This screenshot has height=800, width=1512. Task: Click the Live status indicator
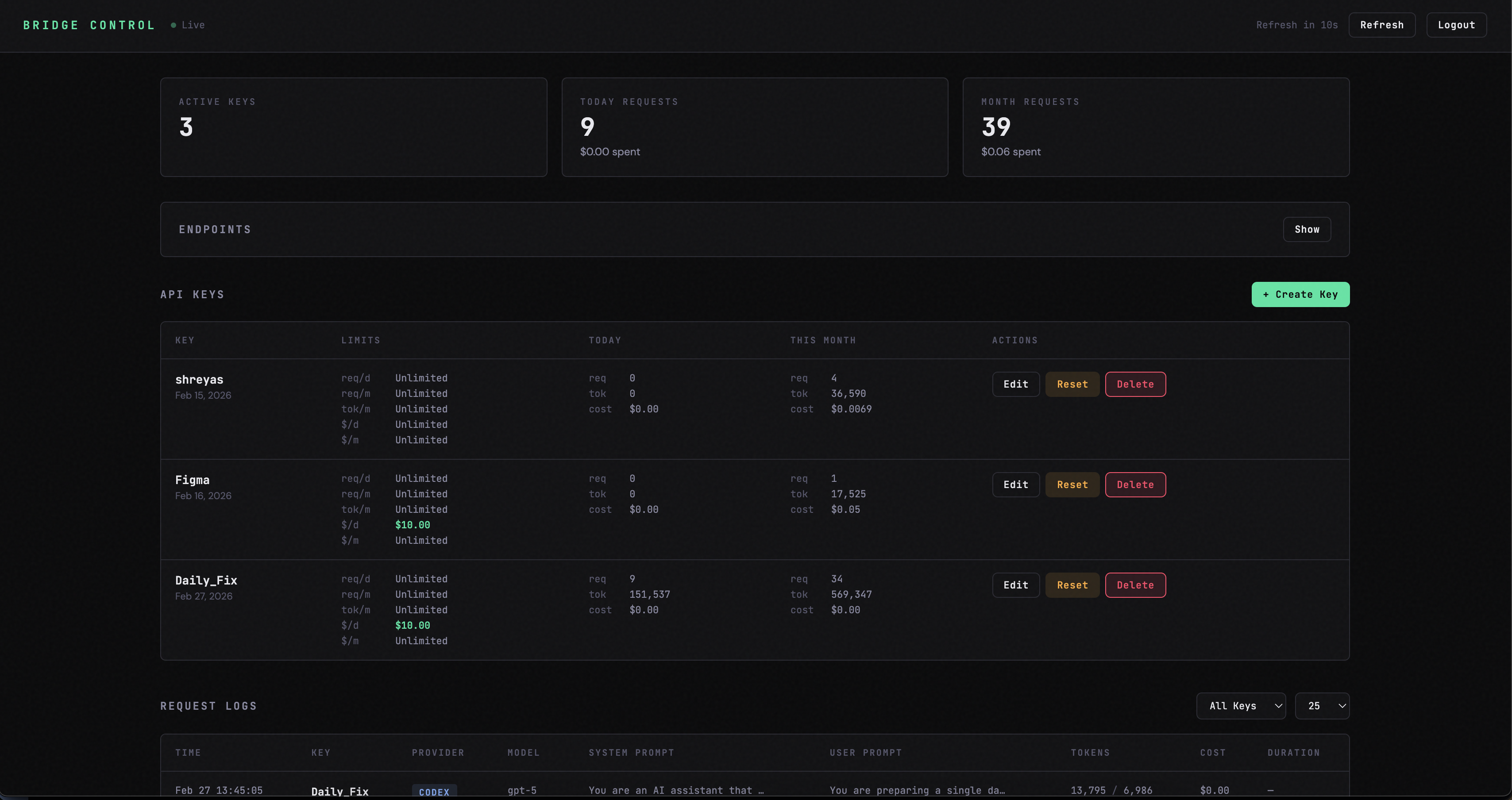pos(187,25)
